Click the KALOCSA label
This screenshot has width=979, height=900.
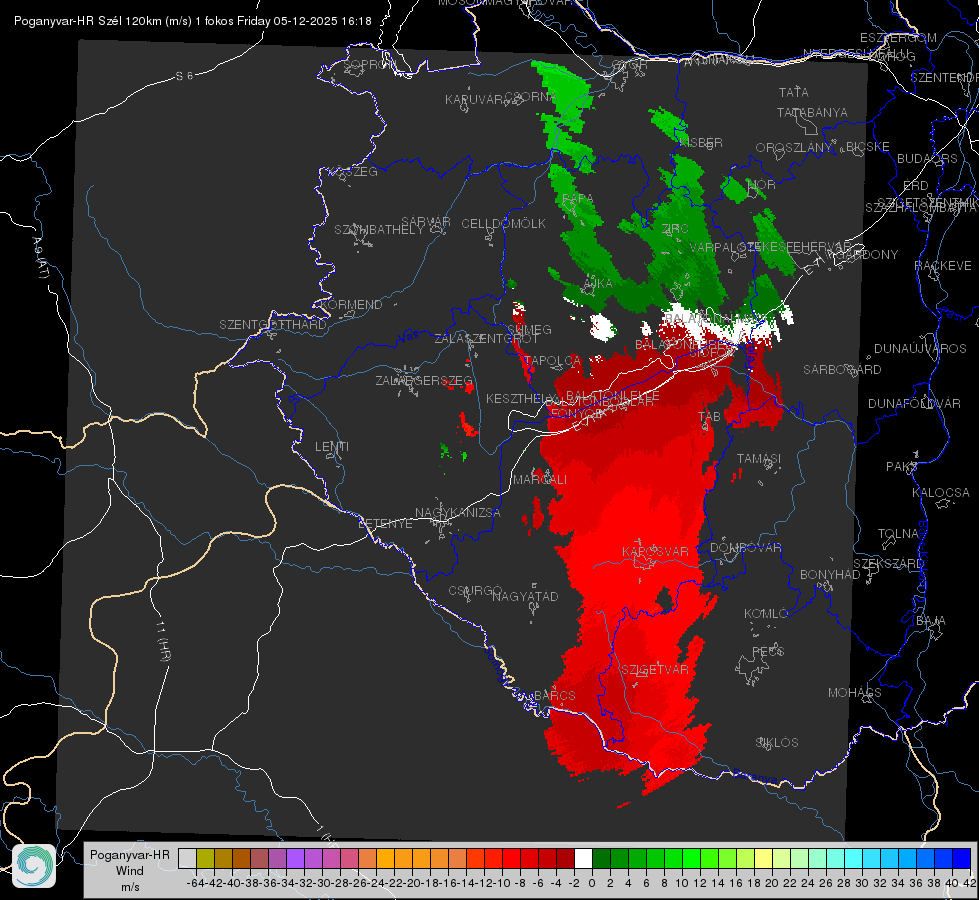click(941, 493)
